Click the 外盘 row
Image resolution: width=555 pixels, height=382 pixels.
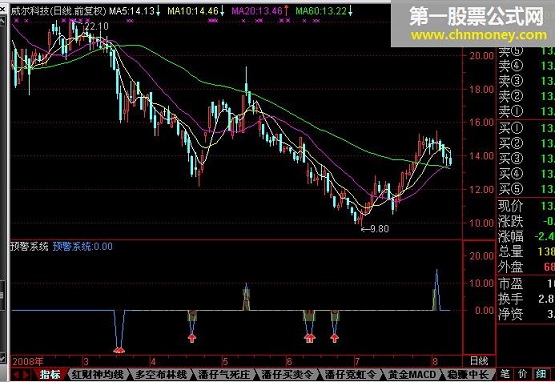click(x=526, y=267)
